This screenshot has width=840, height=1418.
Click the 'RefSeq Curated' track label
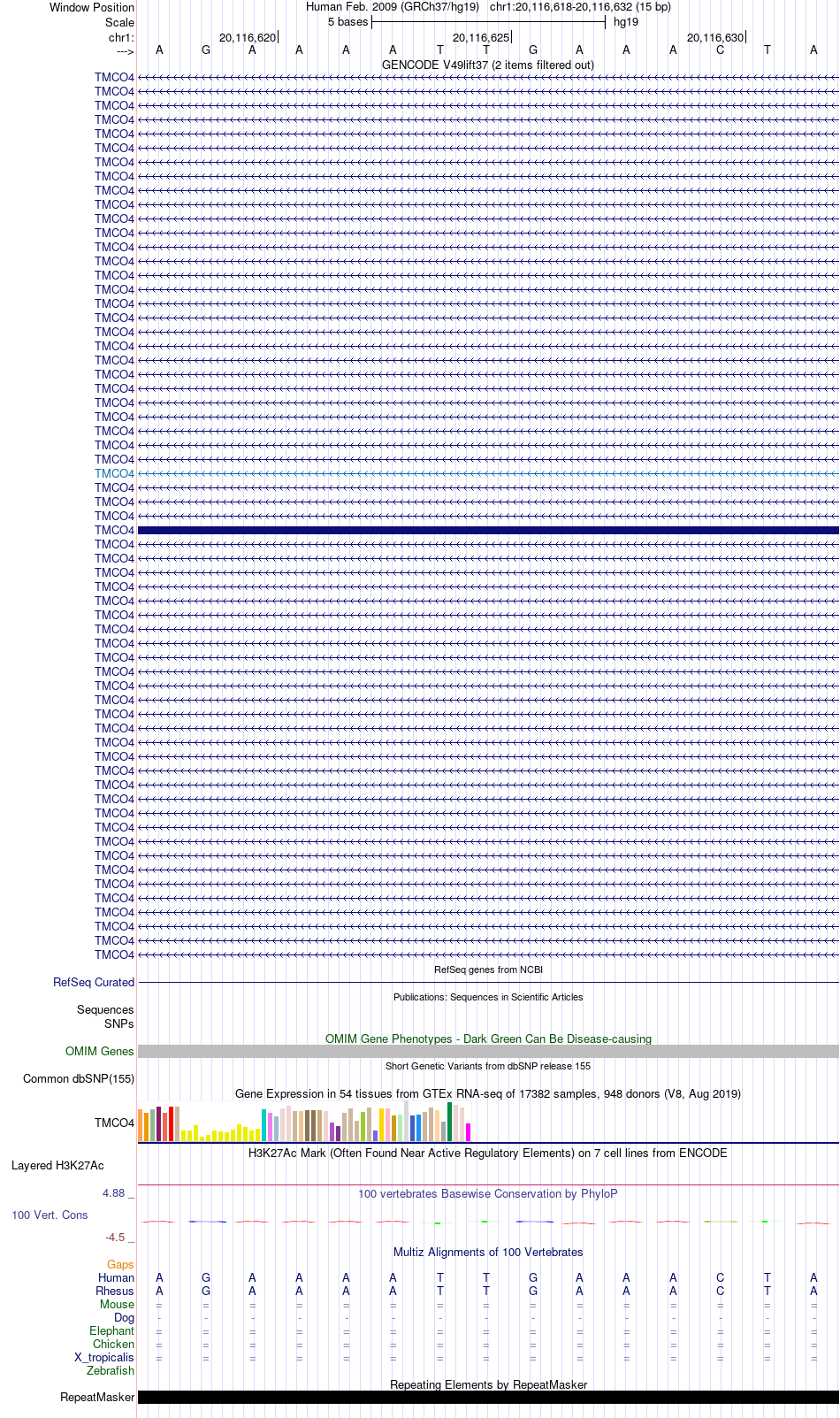(x=94, y=983)
